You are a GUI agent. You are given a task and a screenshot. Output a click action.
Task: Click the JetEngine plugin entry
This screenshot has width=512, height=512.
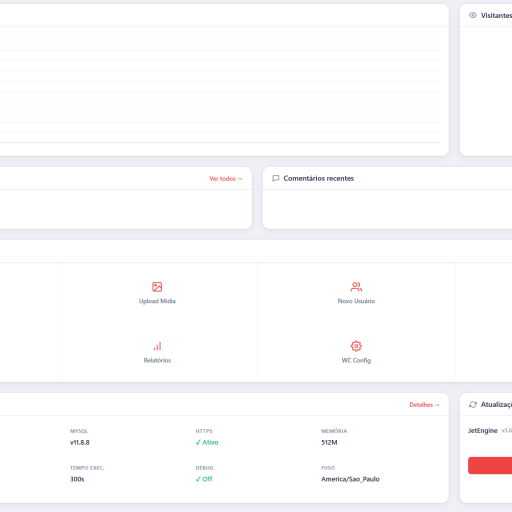click(x=482, y=431)
